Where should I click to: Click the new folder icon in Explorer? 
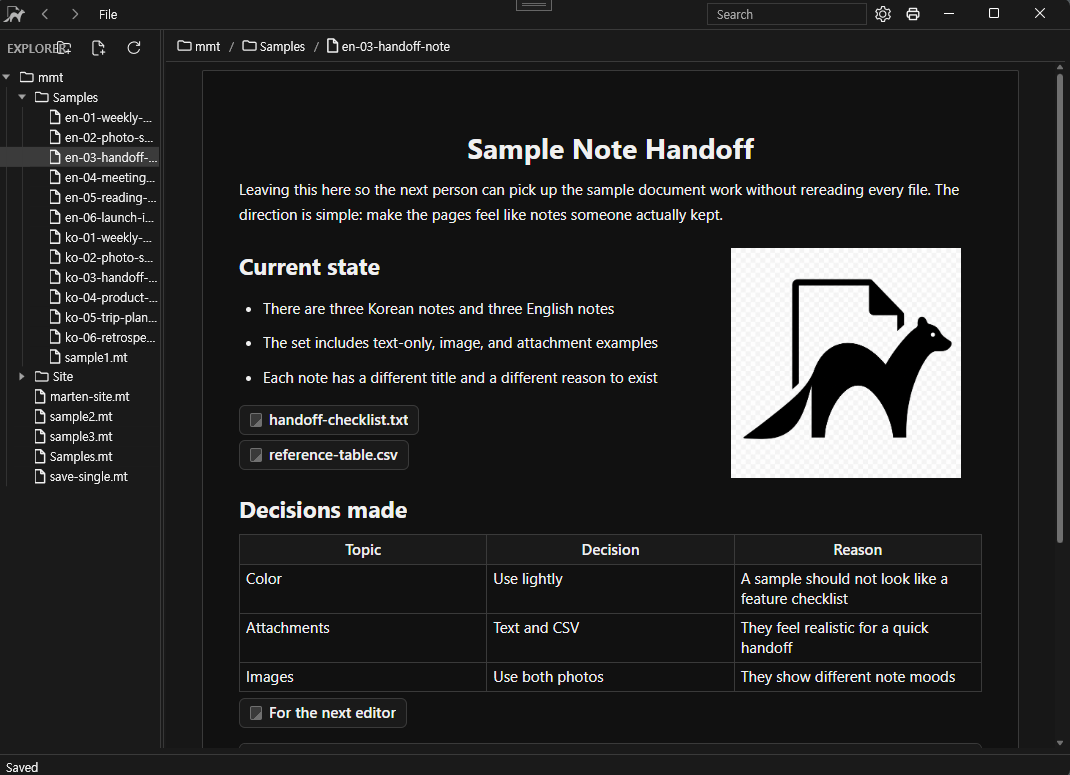[64, 48]
